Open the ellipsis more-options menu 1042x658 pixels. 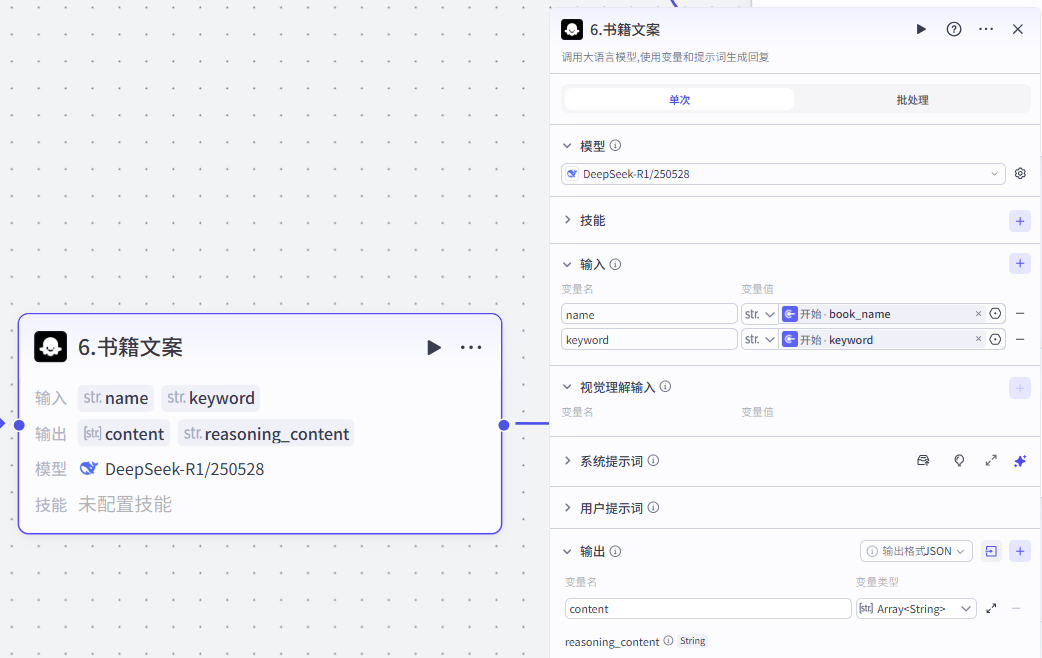click(x=985, y=29)
